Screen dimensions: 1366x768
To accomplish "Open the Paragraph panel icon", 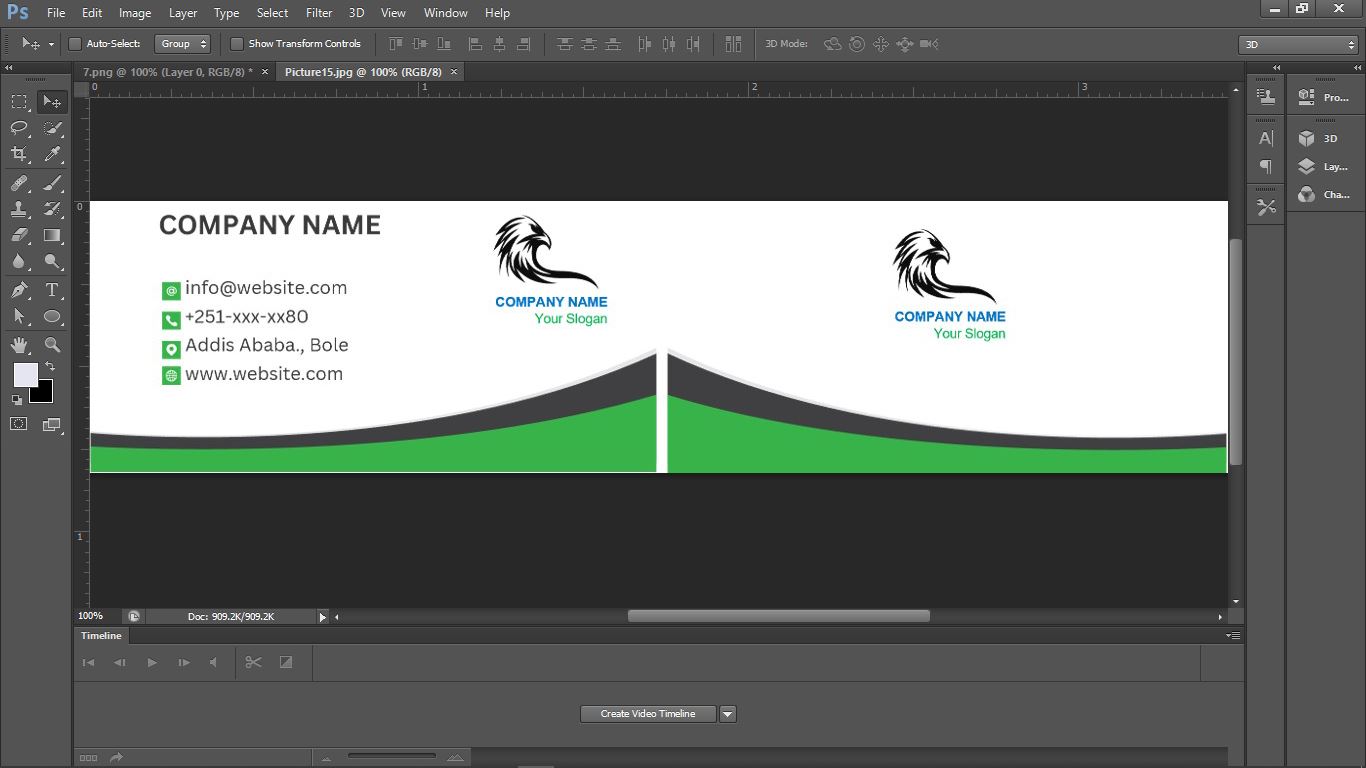I will (x=1266, y=166).
